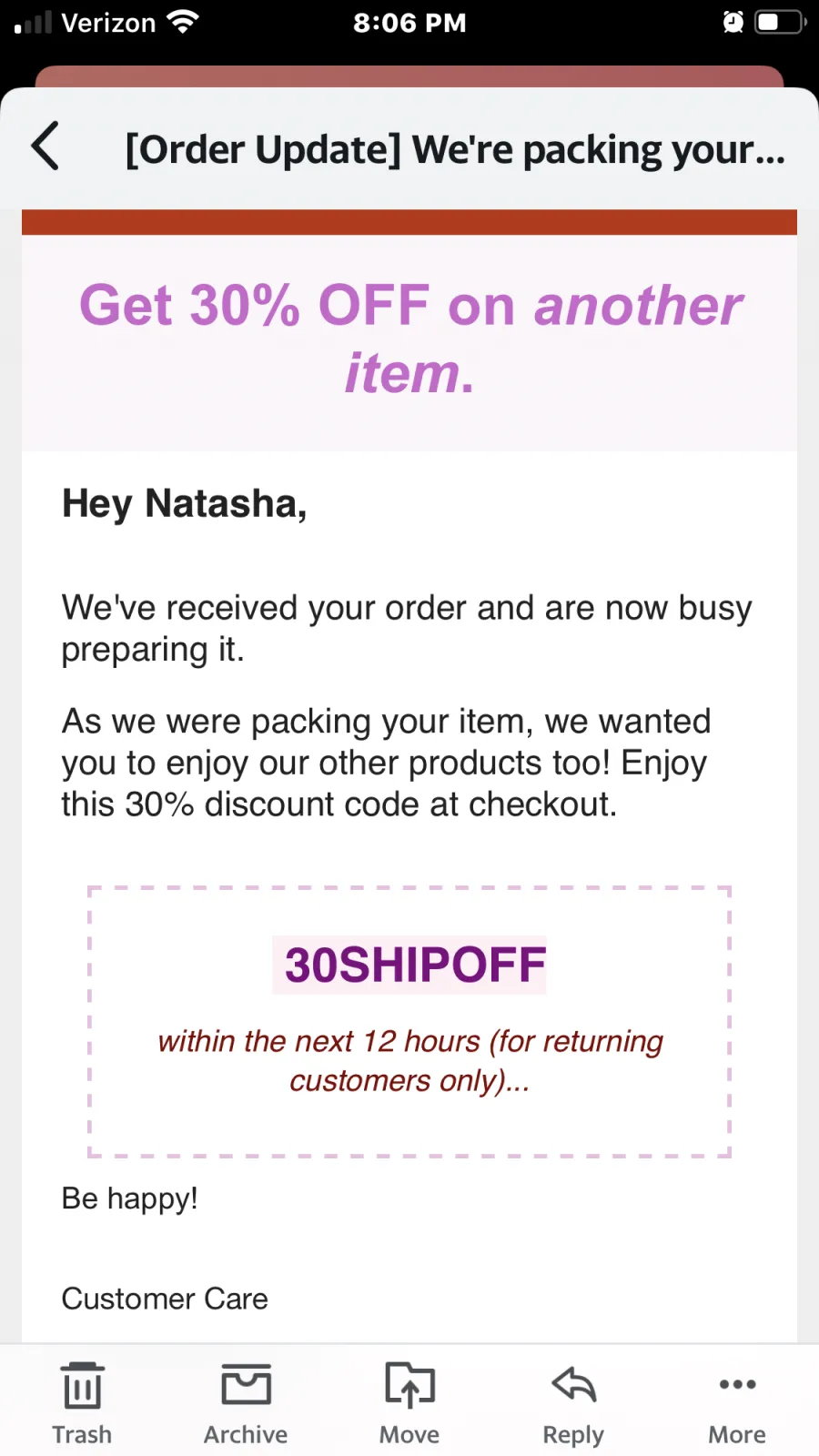This screenshot has width=819, height=1456.
Task: Tap the alarm icon in status bar
Action: click(x=733, y=22)
